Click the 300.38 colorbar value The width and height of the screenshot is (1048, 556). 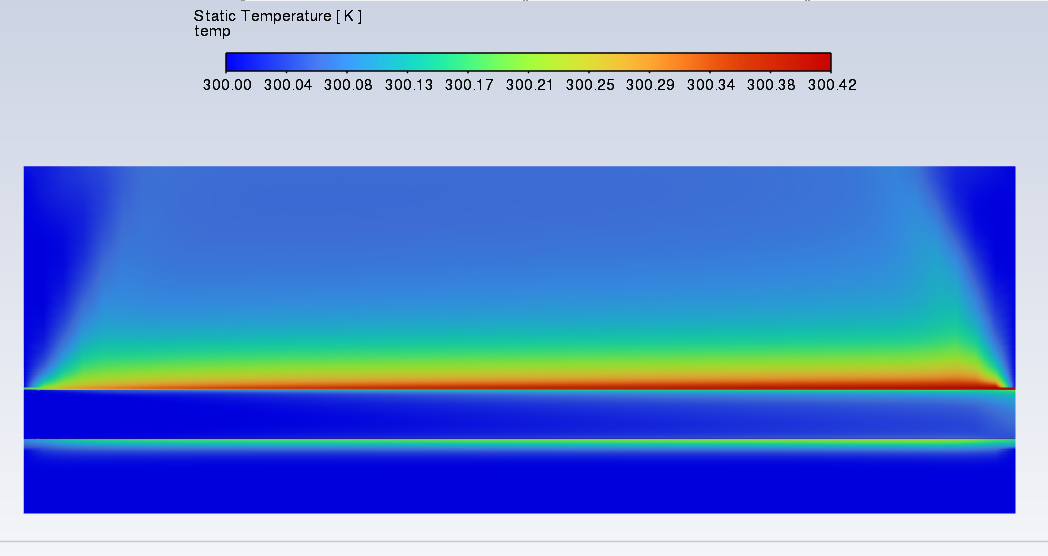[x=771, y=85]
